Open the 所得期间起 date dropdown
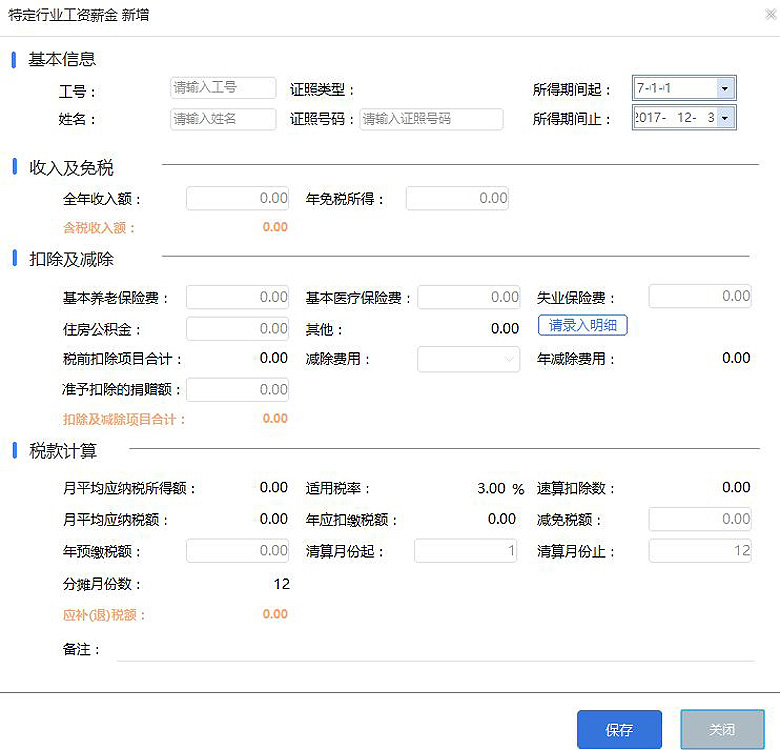 [x=725, y=88]
